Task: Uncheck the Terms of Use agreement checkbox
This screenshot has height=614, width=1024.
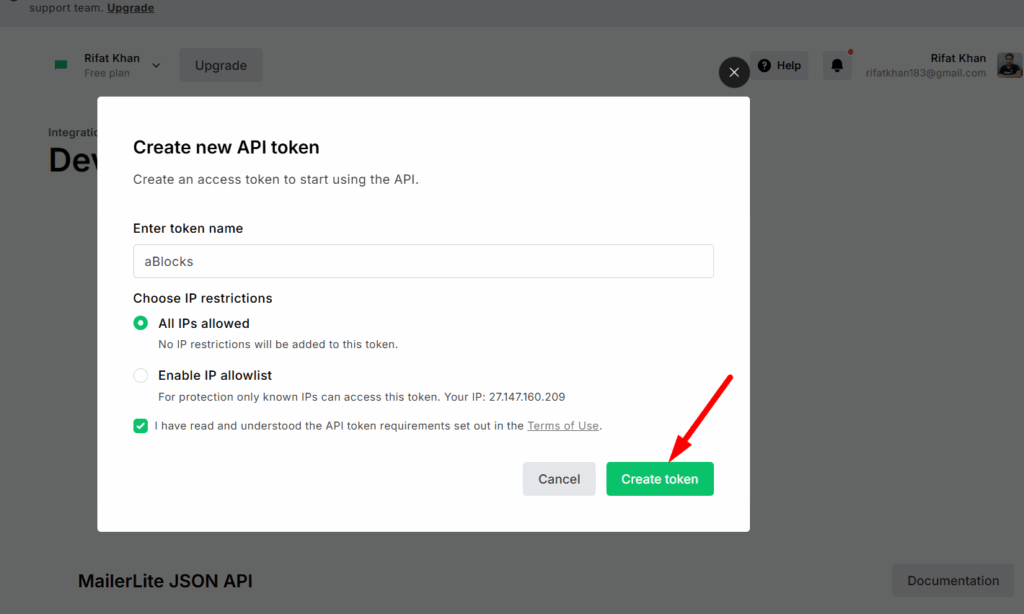Action: pos(140,426)
